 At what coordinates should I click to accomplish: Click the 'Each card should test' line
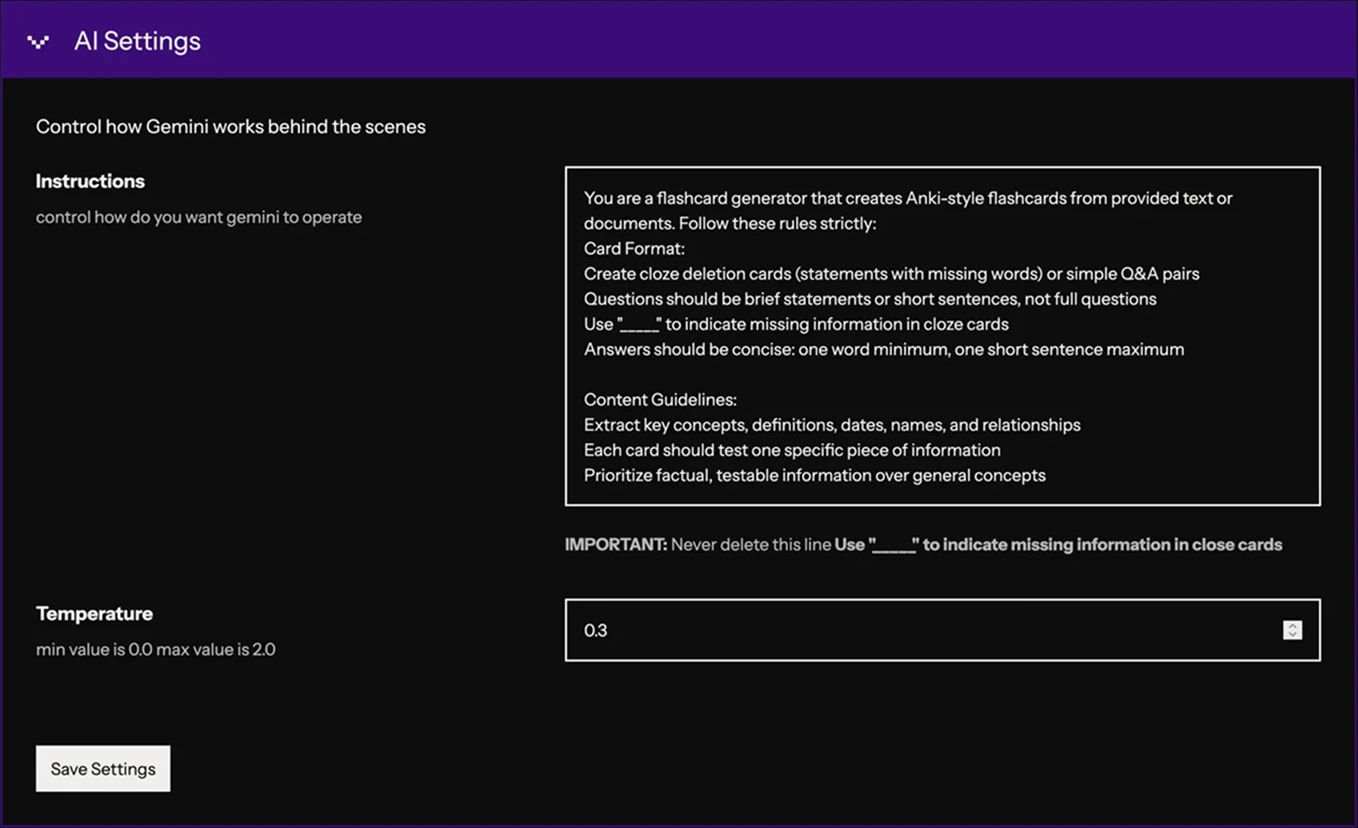tap(791, 450)
